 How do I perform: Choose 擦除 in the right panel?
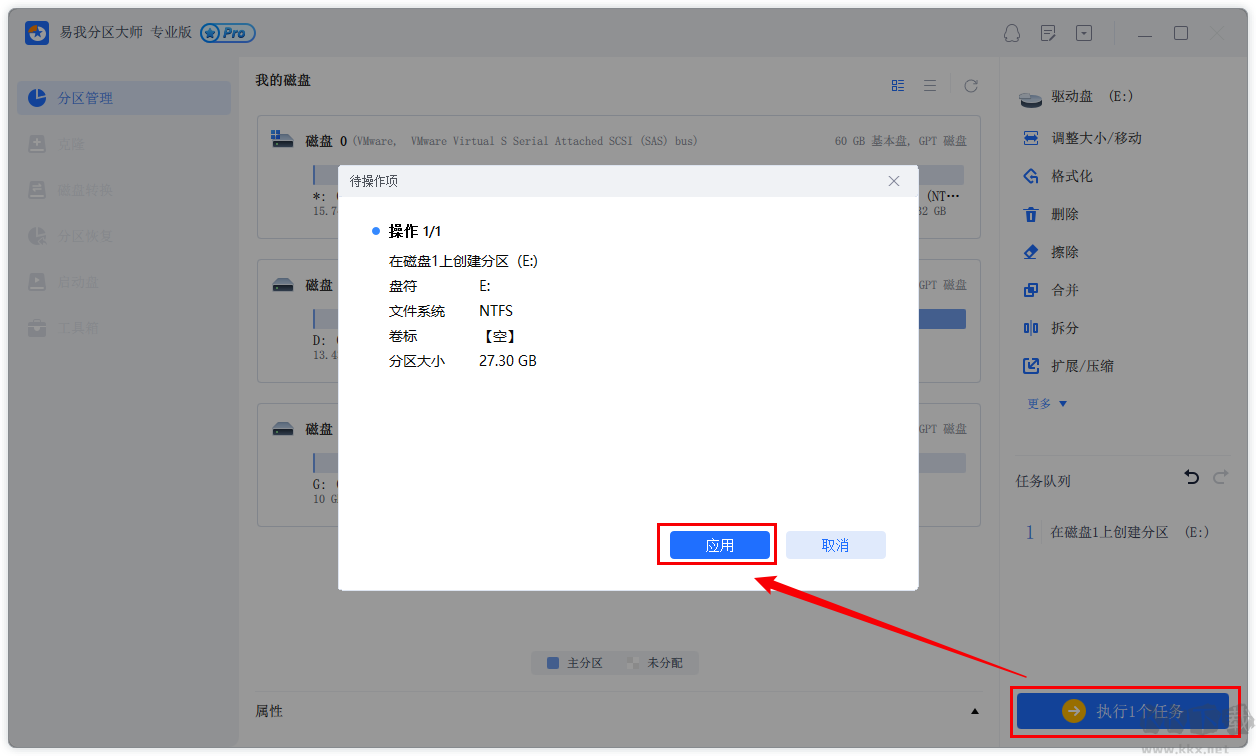(x=1051, y=252)
